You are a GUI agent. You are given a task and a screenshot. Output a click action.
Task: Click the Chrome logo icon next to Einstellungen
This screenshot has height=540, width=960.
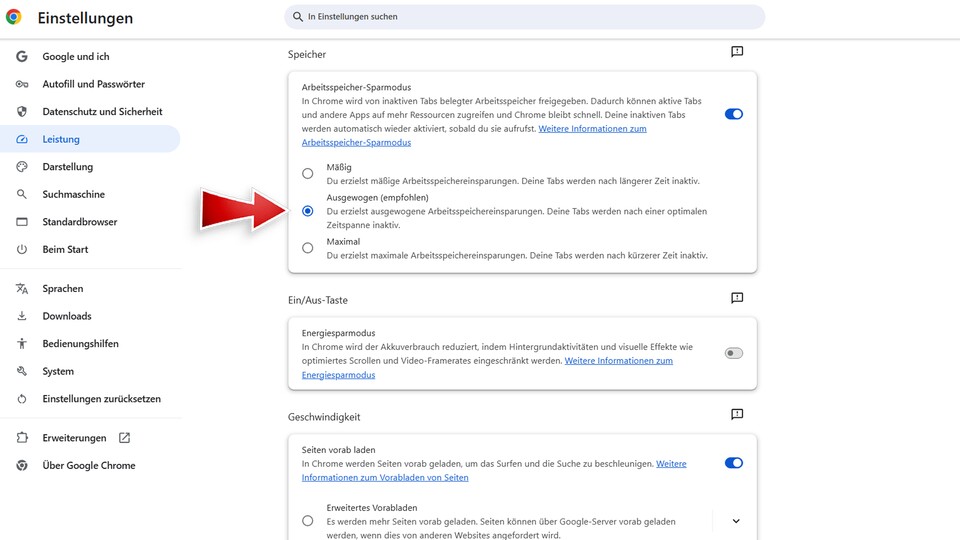coord(14,17)
